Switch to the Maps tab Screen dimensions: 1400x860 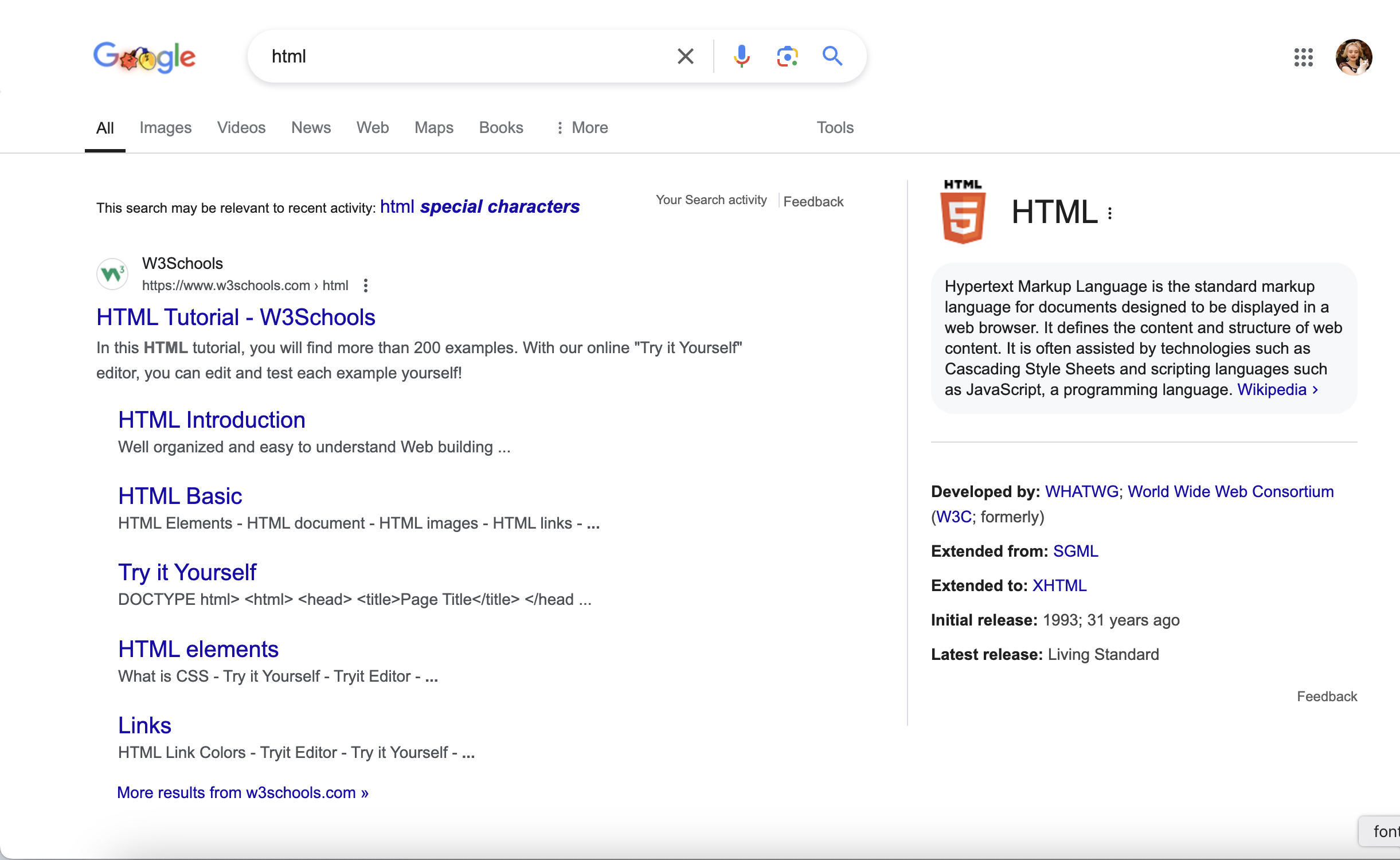point(434,128)
